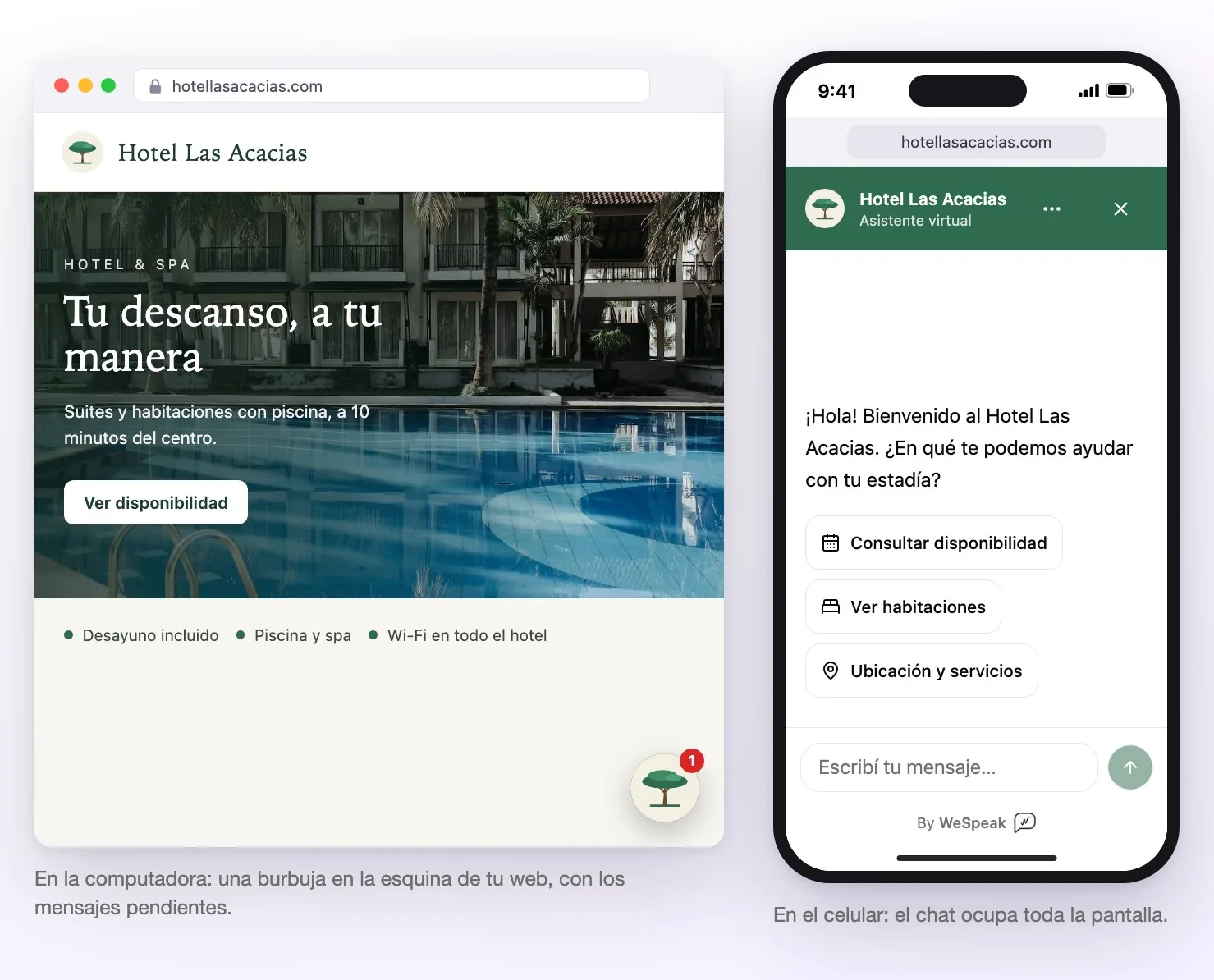Focus the Escribí tu mensaje input
This screenshot has height=980, width=1214.
coord(949,767)
